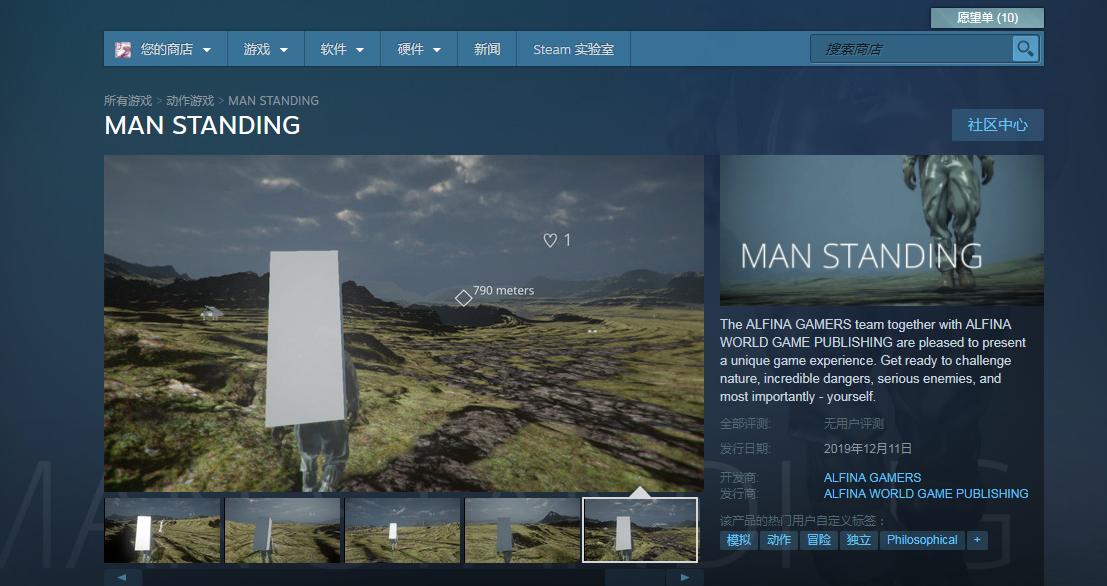Click the store avatar icon beside 您的商店
Screen dimensions: 1107x586
[x=123, y=49]
